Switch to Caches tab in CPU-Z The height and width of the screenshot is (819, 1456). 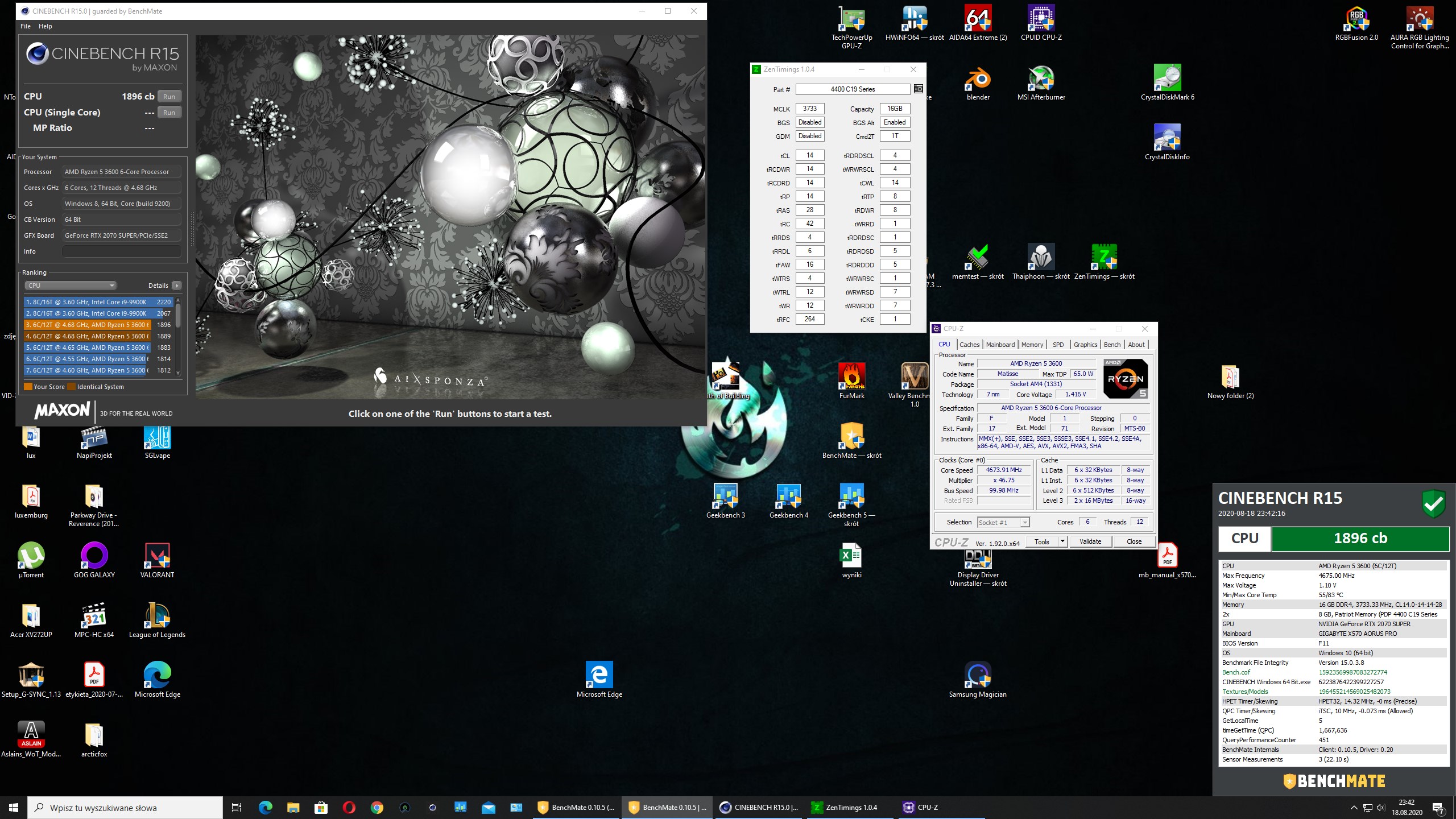(969, 345)
